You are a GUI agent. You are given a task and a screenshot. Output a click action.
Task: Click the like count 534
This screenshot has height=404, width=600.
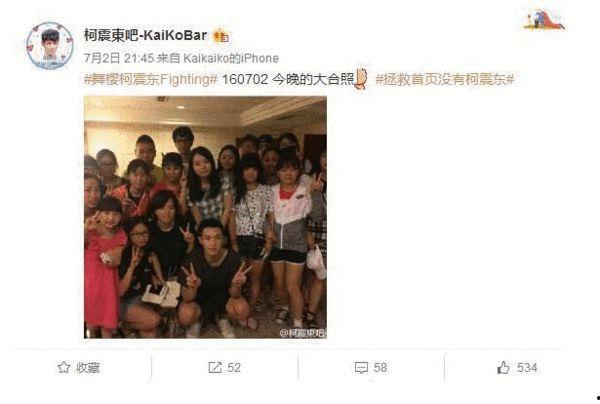coord(527,368)
